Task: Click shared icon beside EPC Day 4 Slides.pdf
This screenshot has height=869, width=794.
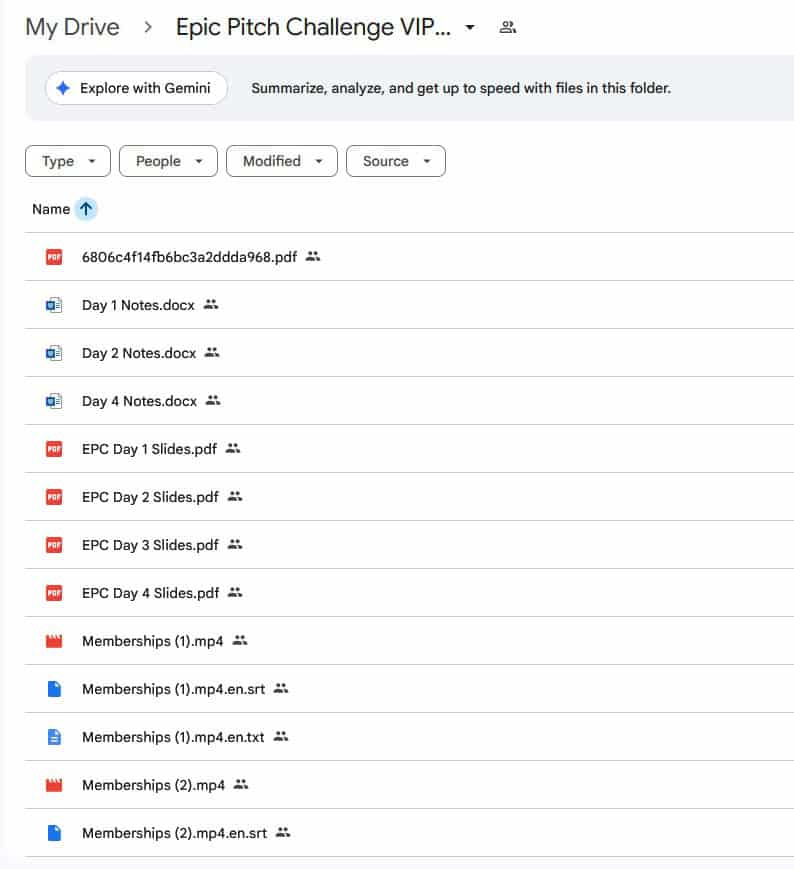Action: tap(235, 592)
